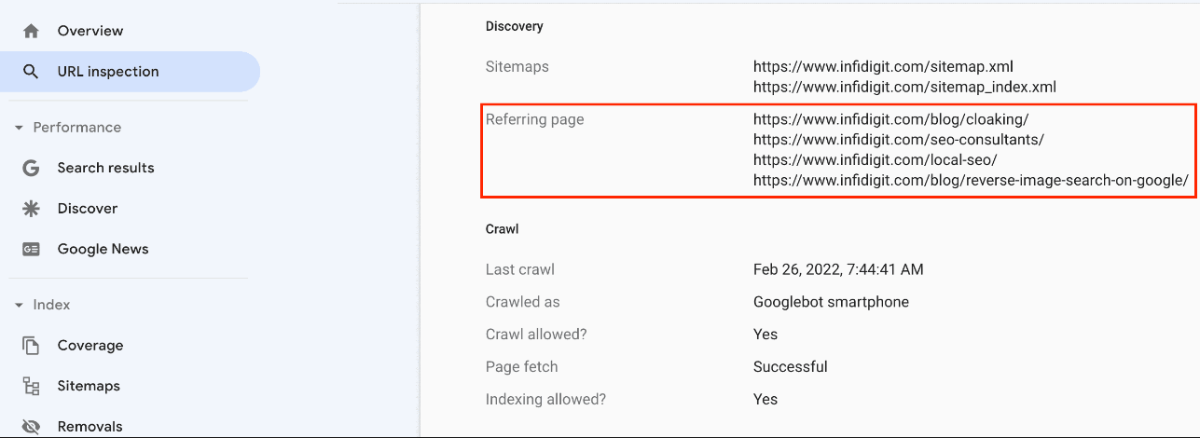Click the Crawl allowed? label
Screen dimensions: 1200x438
point(535,334)
